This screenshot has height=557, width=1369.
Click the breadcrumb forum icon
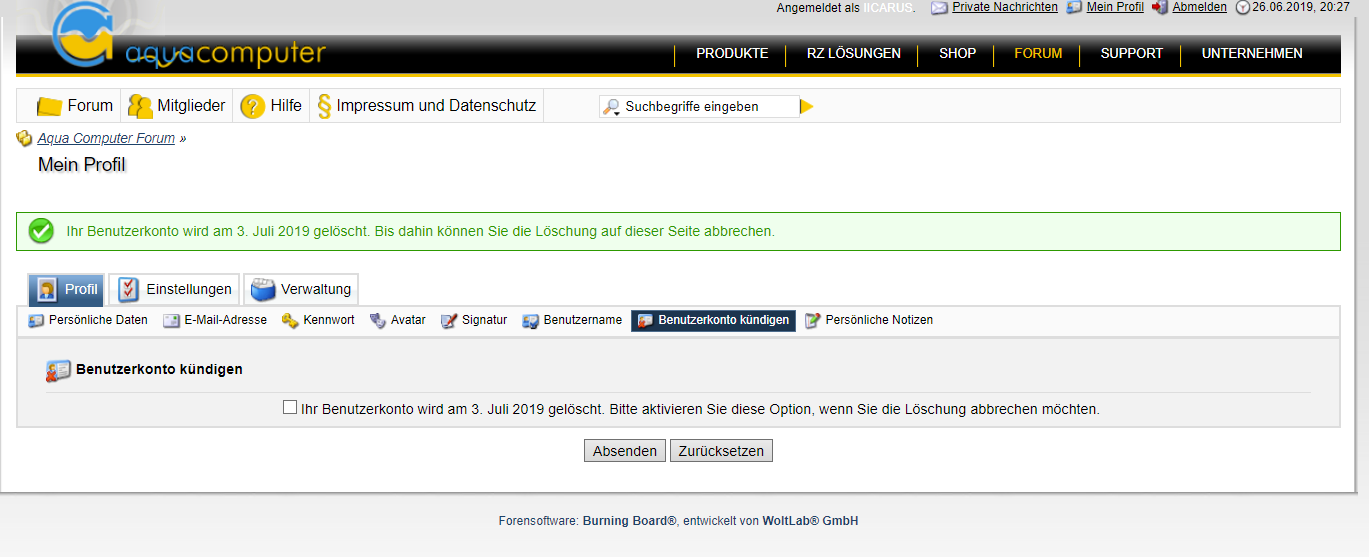click(x=25, y=138)
